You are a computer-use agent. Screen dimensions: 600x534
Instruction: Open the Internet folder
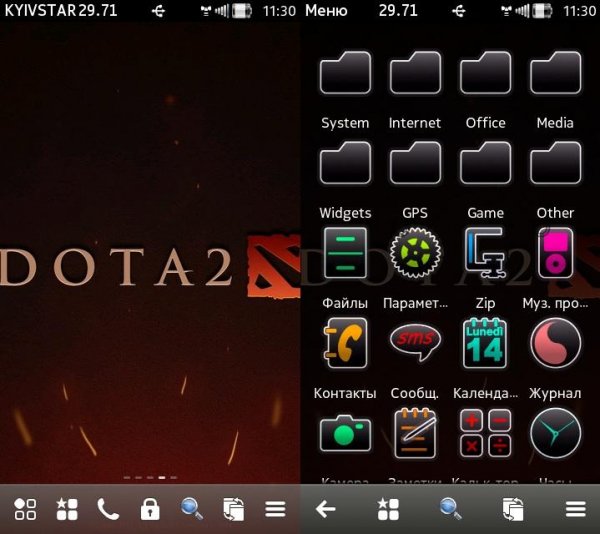pyautogui.click(x=415, y=73)
